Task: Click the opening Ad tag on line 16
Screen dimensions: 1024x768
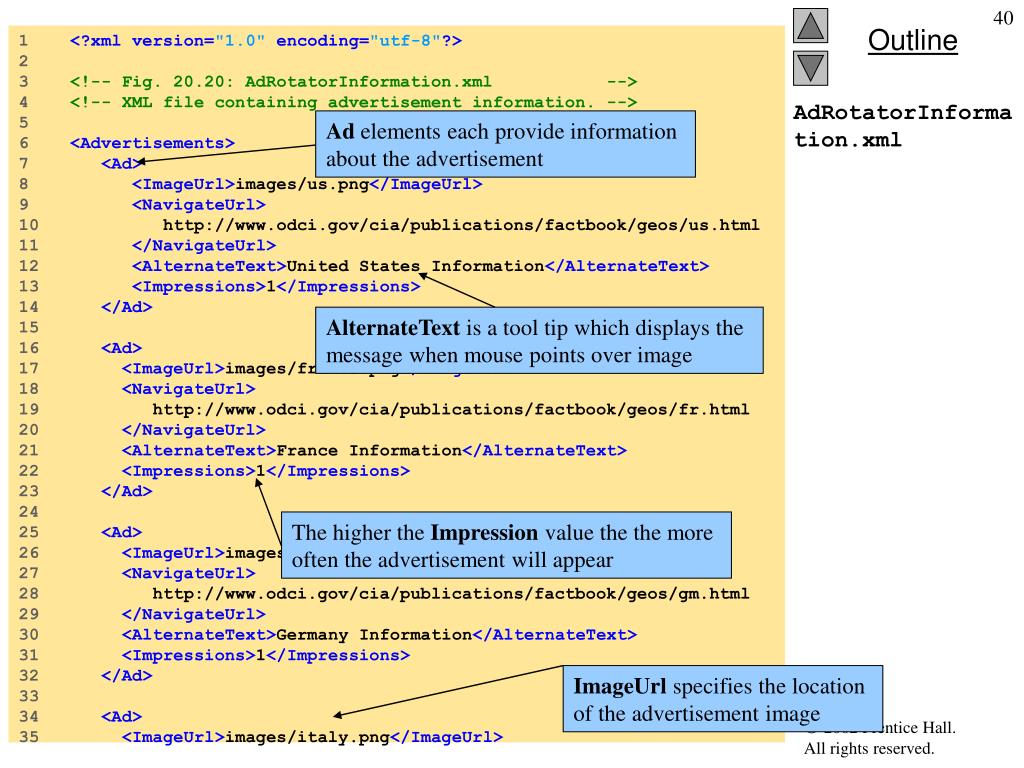Action: [x=121, y=348]
